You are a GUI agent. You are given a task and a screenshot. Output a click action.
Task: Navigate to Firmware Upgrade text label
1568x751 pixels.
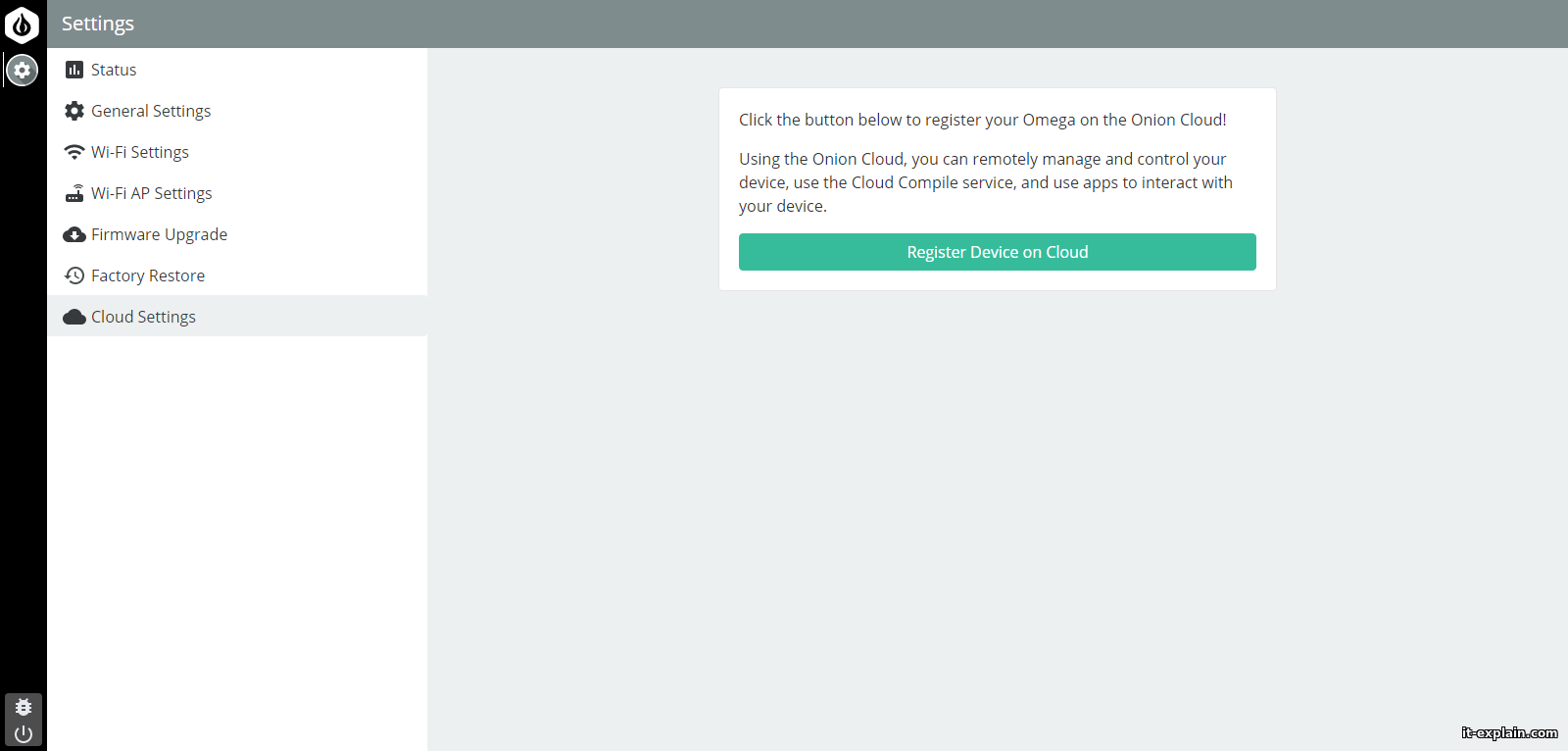[159, 234]
